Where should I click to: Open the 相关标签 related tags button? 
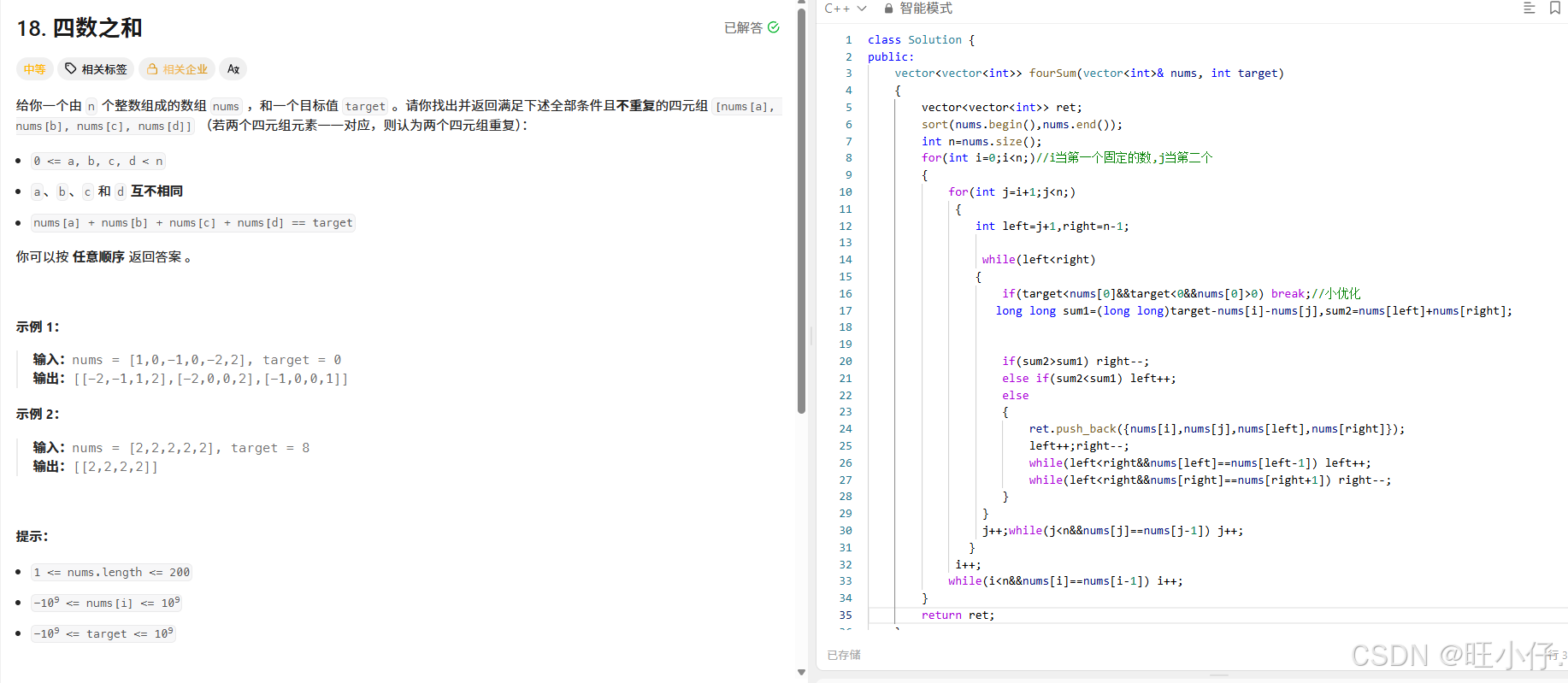[x=96, y=69]
